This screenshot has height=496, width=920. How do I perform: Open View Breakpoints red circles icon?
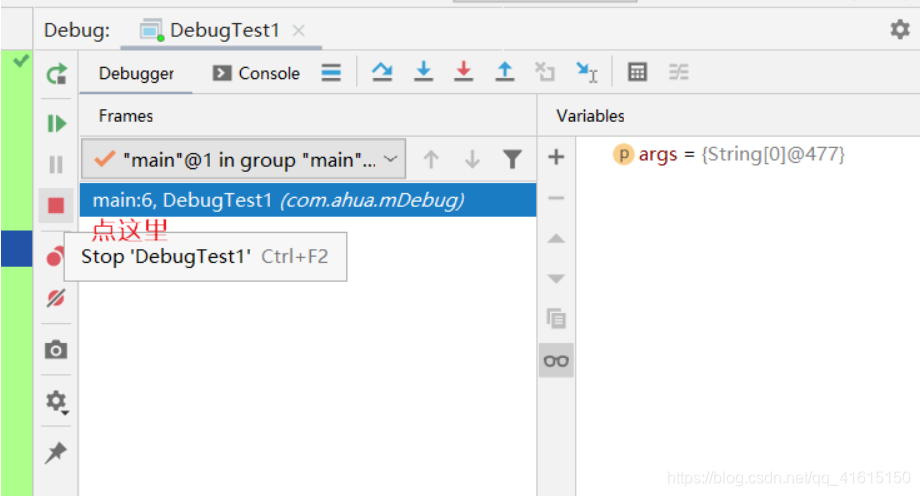tap(55, 257)
